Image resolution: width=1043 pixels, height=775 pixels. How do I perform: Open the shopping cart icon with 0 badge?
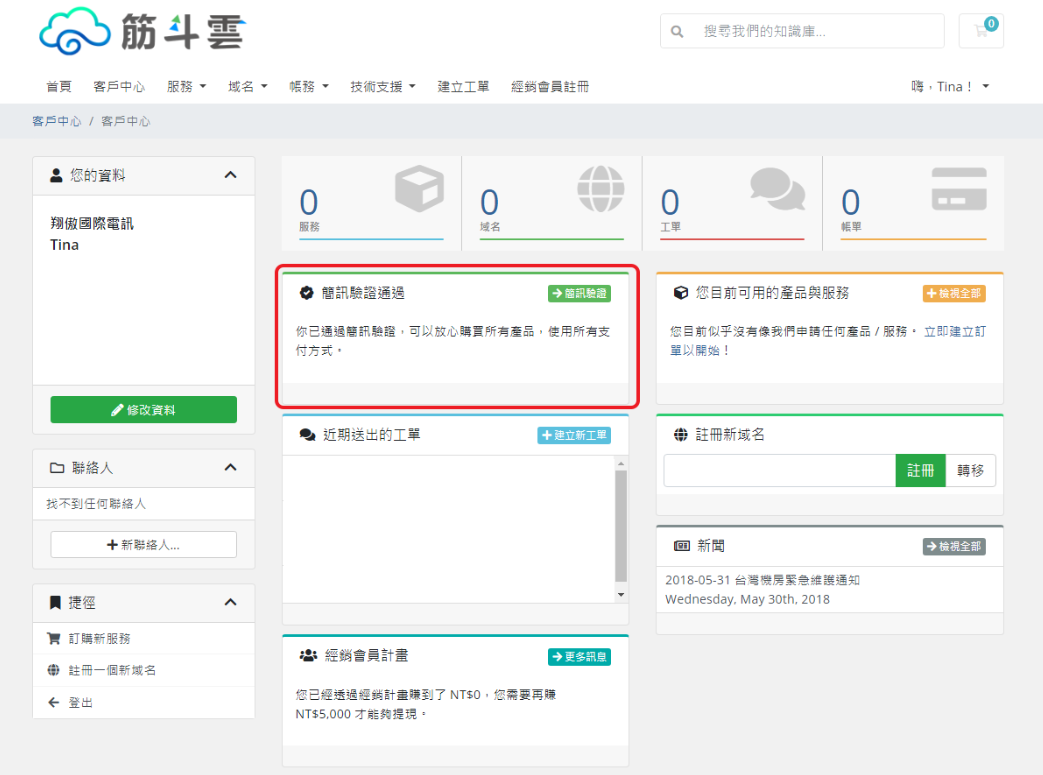(981, 31)
